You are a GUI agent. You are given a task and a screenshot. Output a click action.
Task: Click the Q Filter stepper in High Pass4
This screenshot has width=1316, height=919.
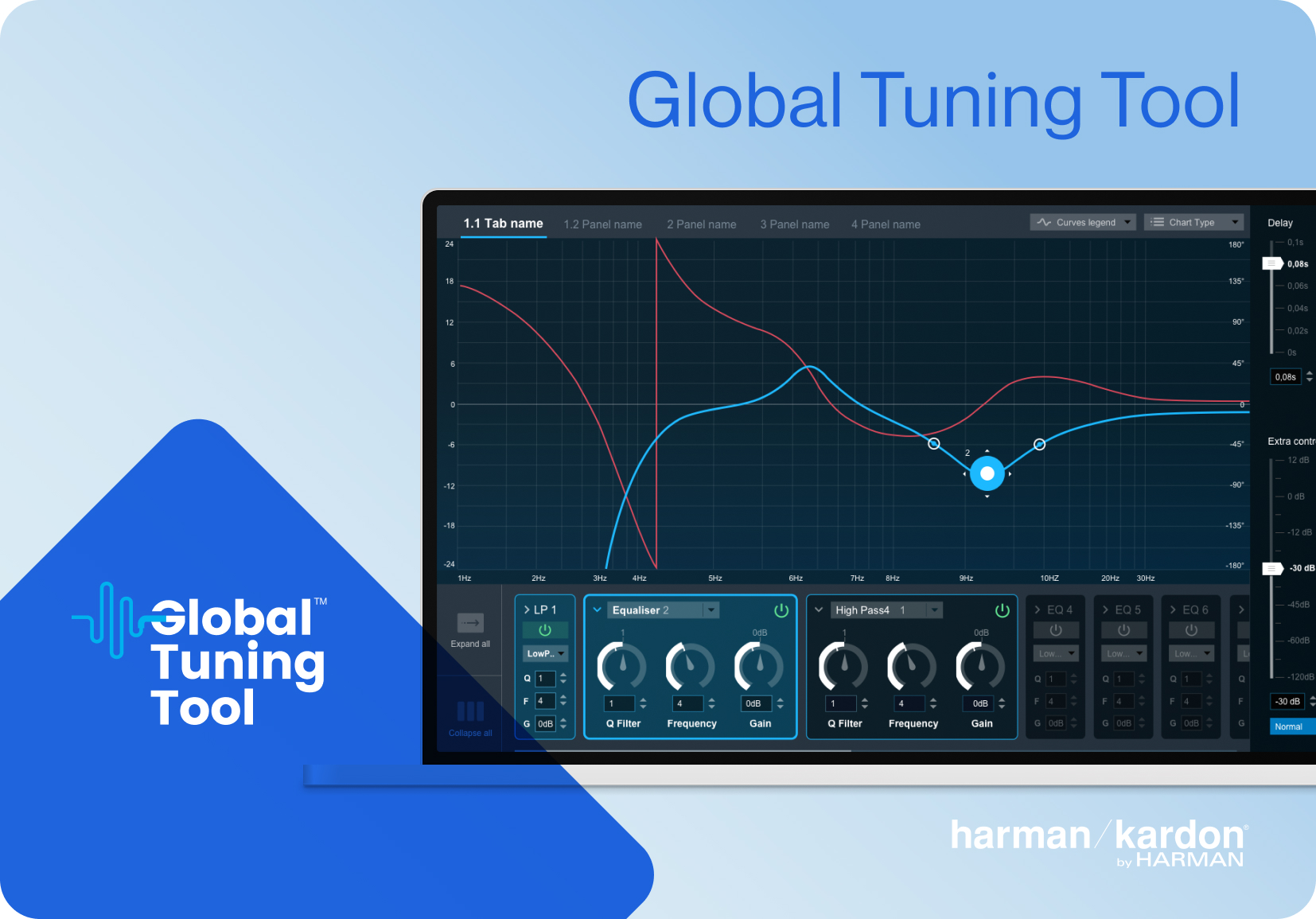point(864,703)
